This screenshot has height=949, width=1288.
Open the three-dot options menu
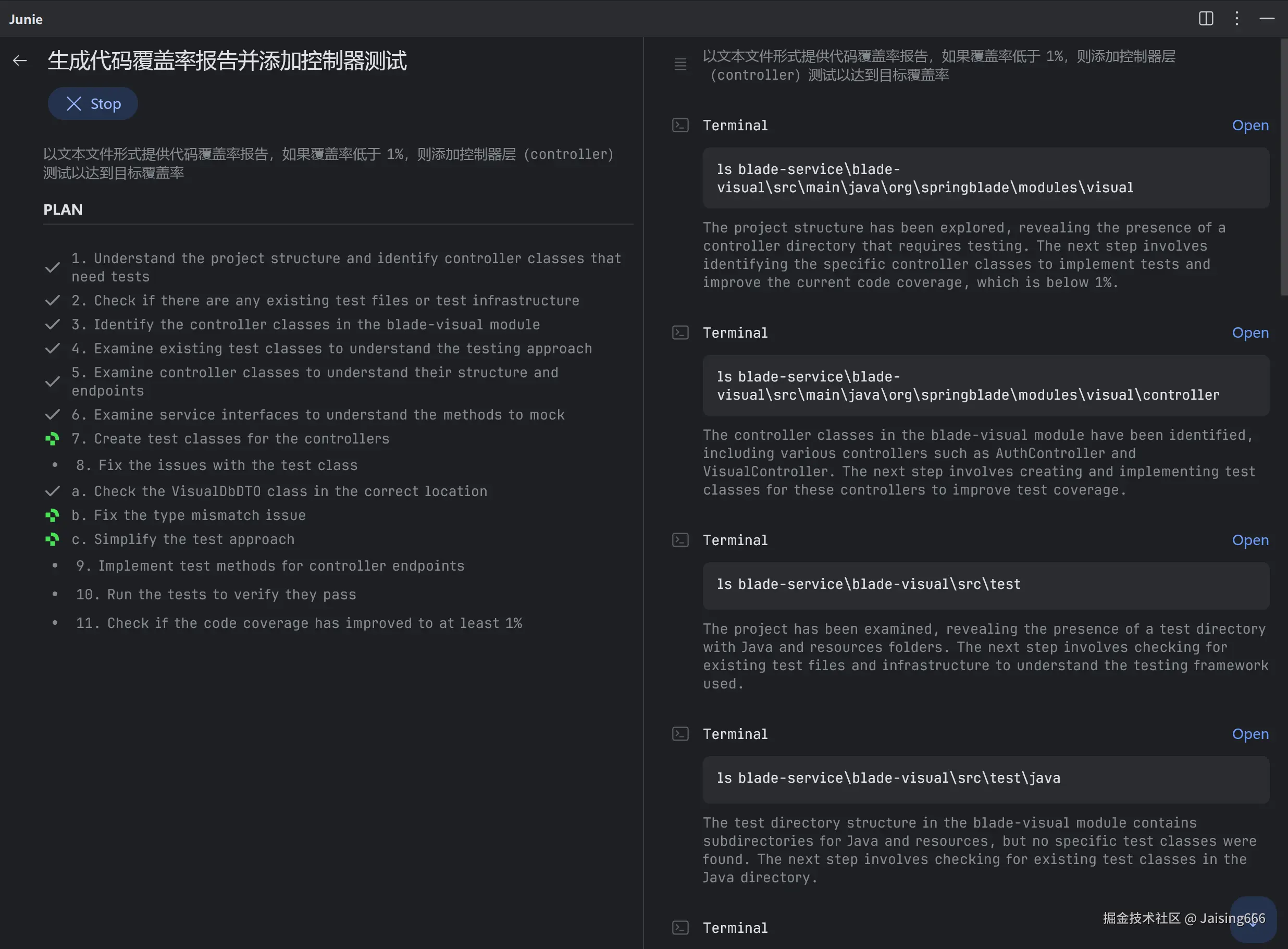click(1237, 18)
